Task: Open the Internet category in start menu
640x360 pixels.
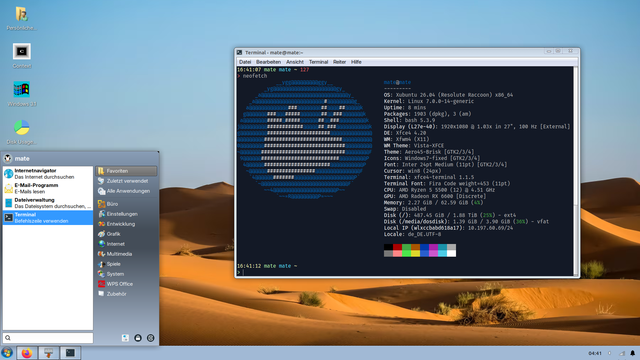Action: click(126, 244)
